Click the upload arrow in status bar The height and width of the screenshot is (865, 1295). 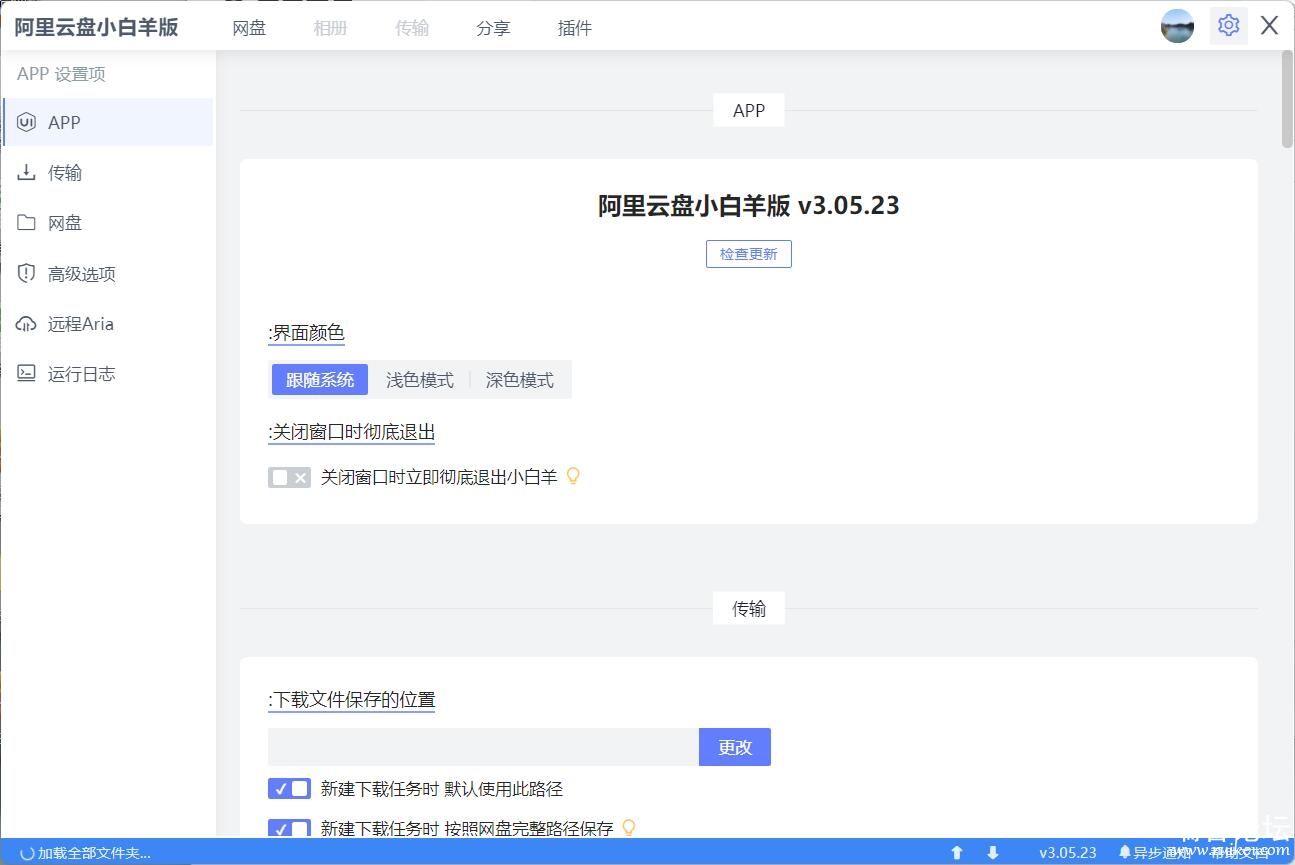coord(957,853)
